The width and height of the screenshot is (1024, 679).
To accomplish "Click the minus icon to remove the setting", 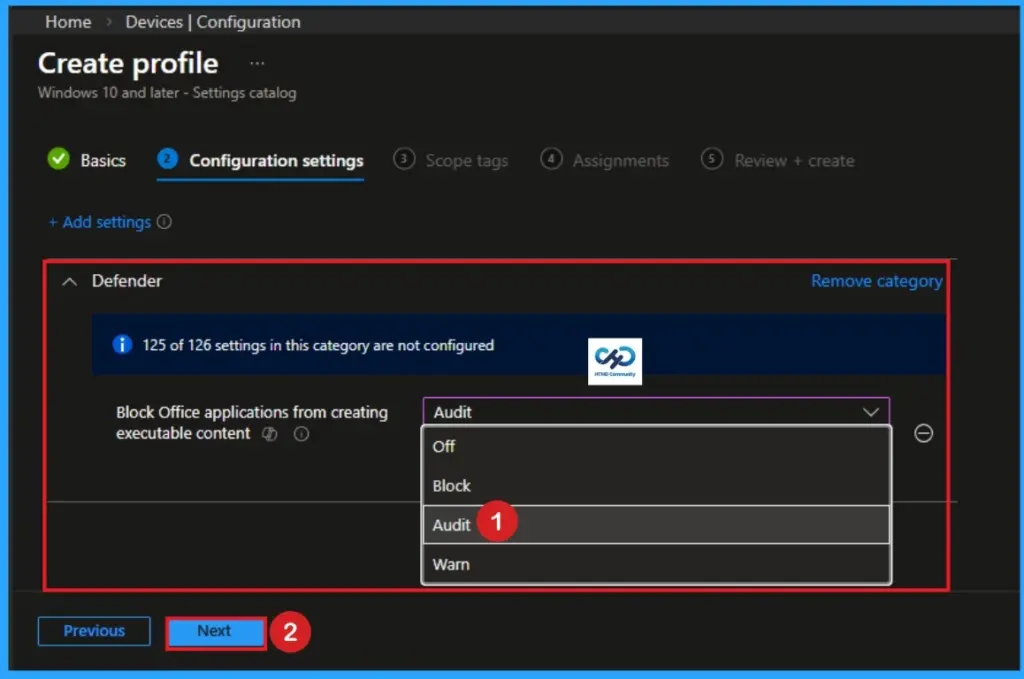I will [923, 434].
